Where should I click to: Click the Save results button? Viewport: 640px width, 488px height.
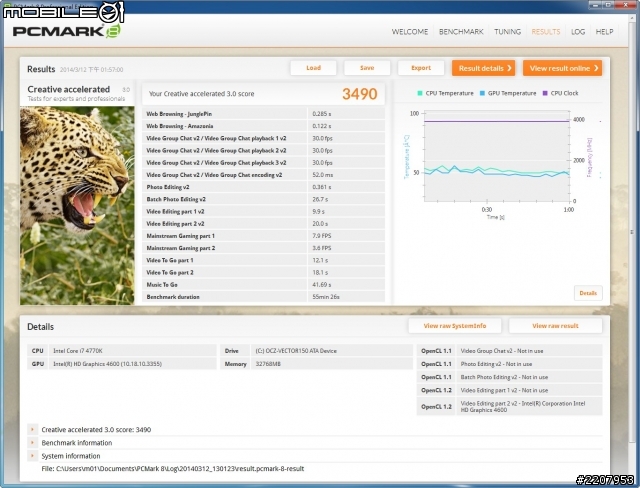pyautogui.click(x=367, y=68)
